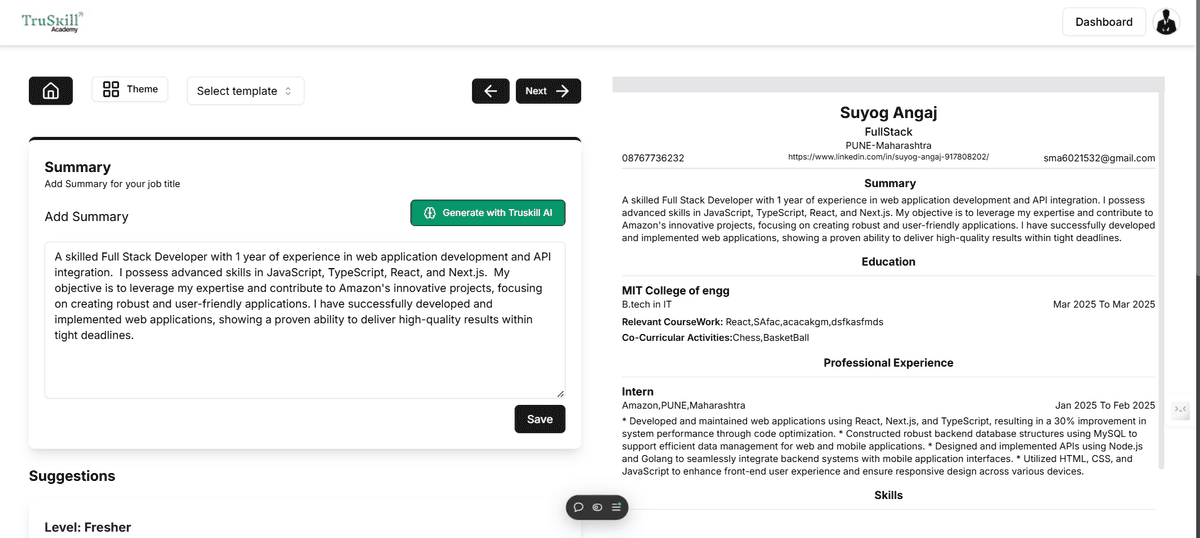Image resolution: width=1200 pixels, height=538 pixels.
Task: Proceed with the Next button
Action: (x=548, y=91)
